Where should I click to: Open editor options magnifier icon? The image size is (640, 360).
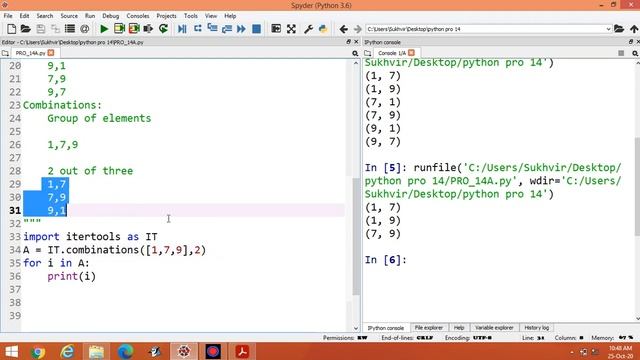coord(355,53)
